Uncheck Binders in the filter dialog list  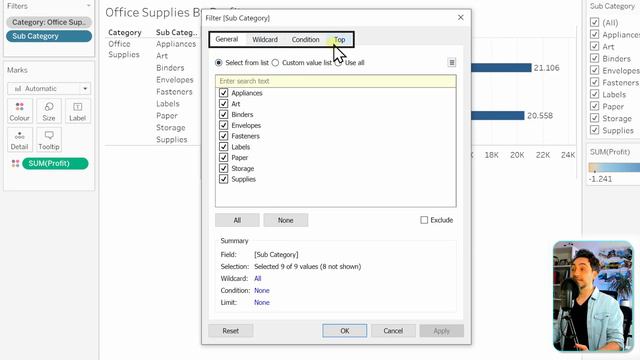pos(223,114)
